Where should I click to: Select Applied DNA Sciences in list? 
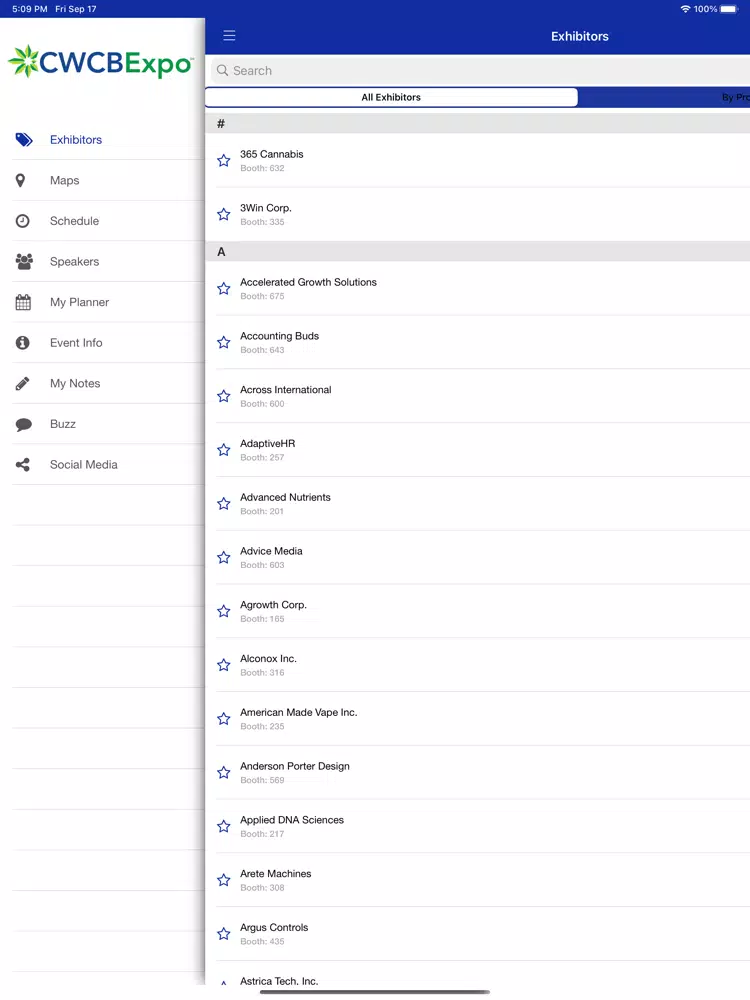tap(478, 827)
